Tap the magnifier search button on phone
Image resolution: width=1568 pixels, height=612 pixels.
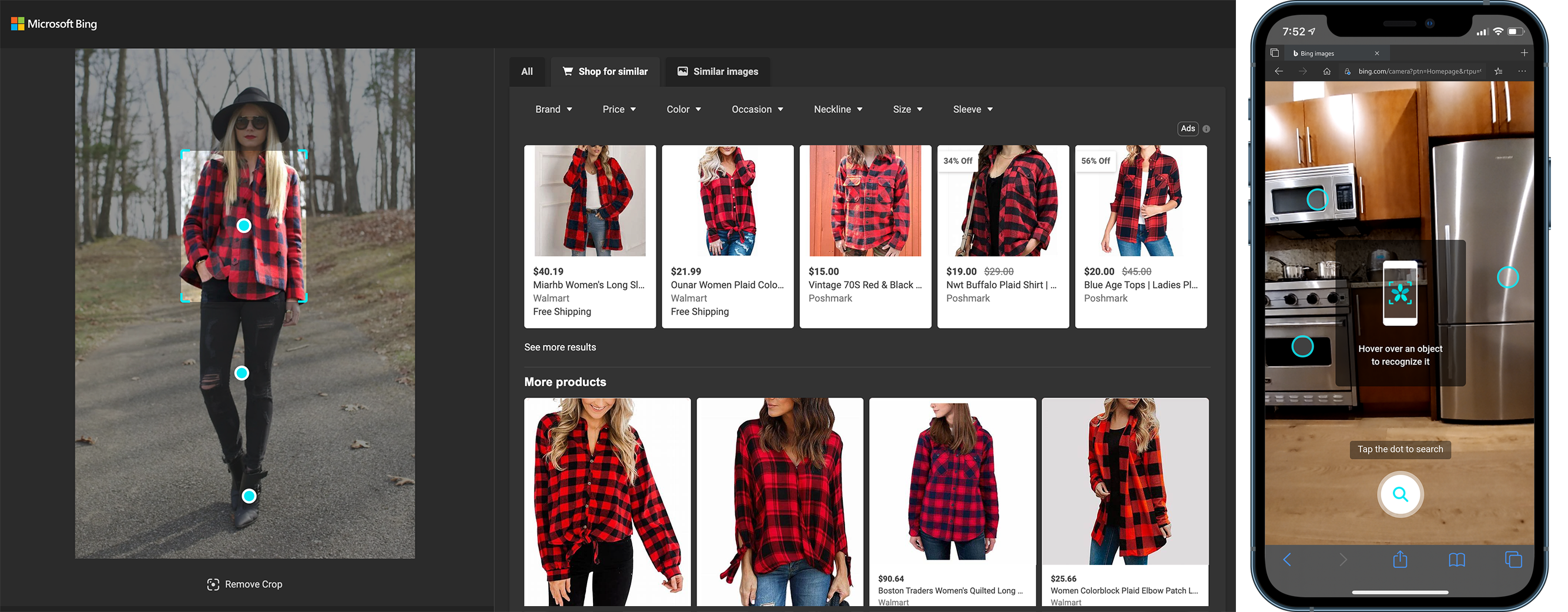(x=1399, y=494)
